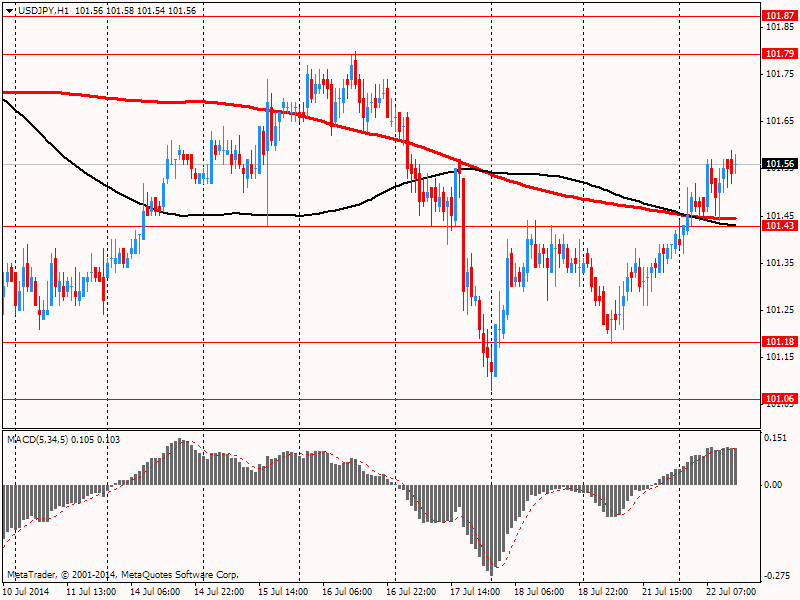The image size is (800, 600).
Task: Click the current price 101.56 black label
Action: tap(780, 164)
